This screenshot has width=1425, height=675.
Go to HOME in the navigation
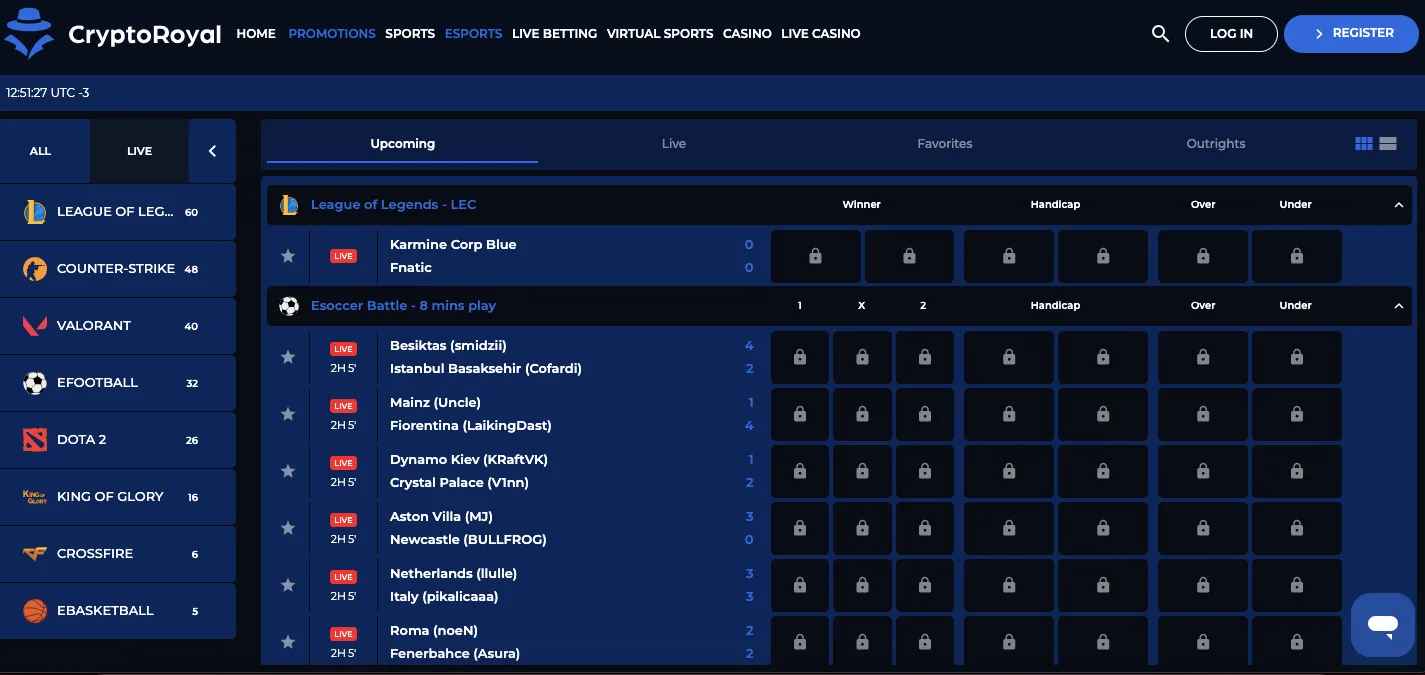point(256,34)
